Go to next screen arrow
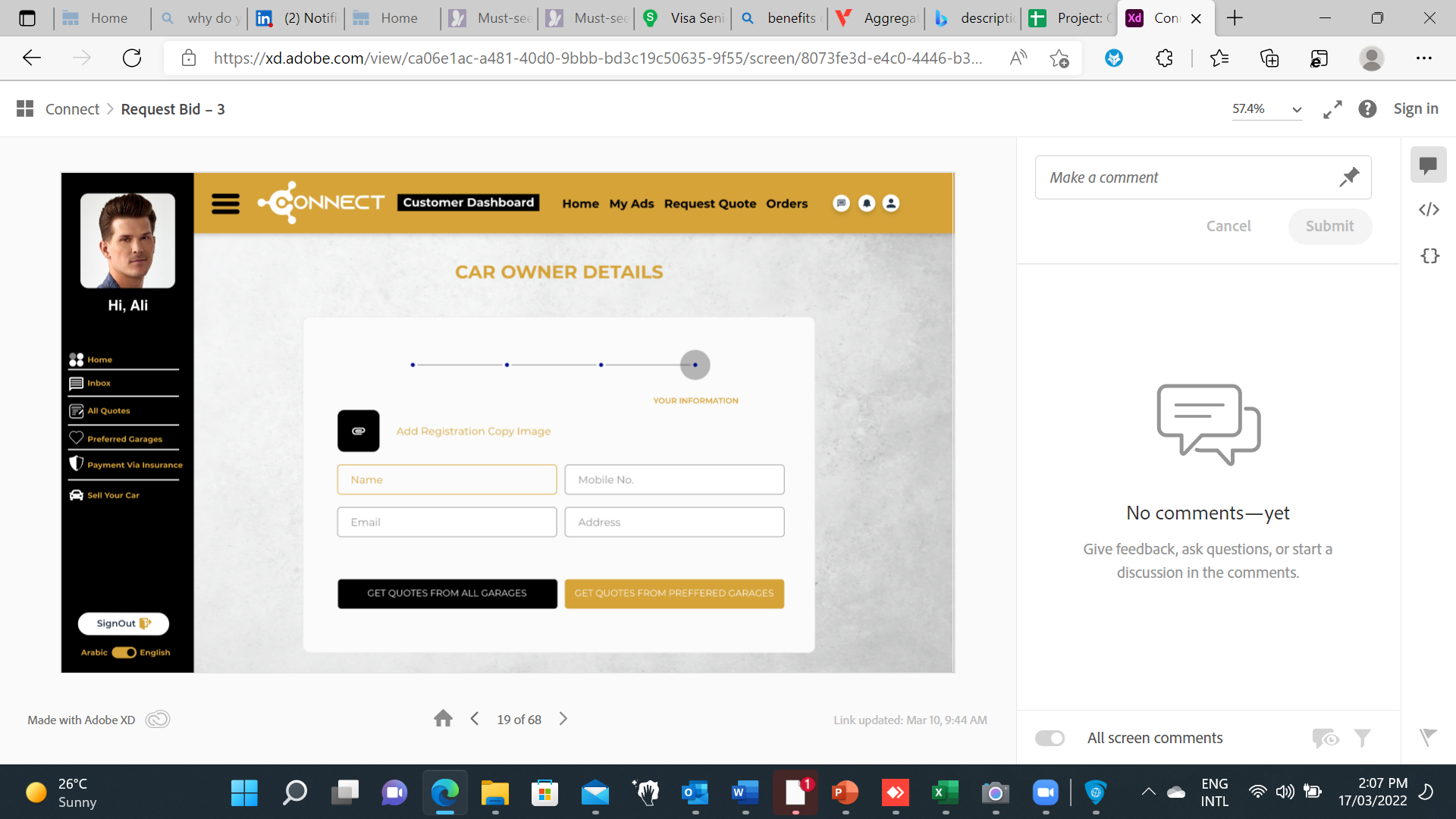This screenshot has height=819, width=1456. click(x=563, y=719)
